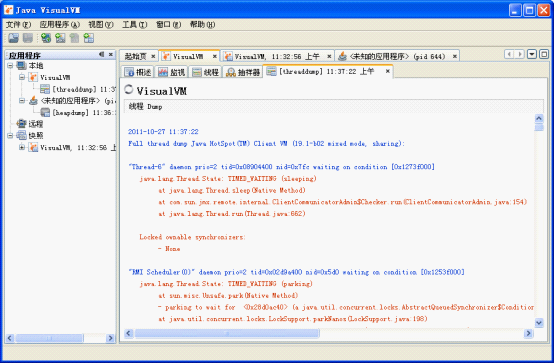Click the scroll documents right arrow

click(519, 54)
